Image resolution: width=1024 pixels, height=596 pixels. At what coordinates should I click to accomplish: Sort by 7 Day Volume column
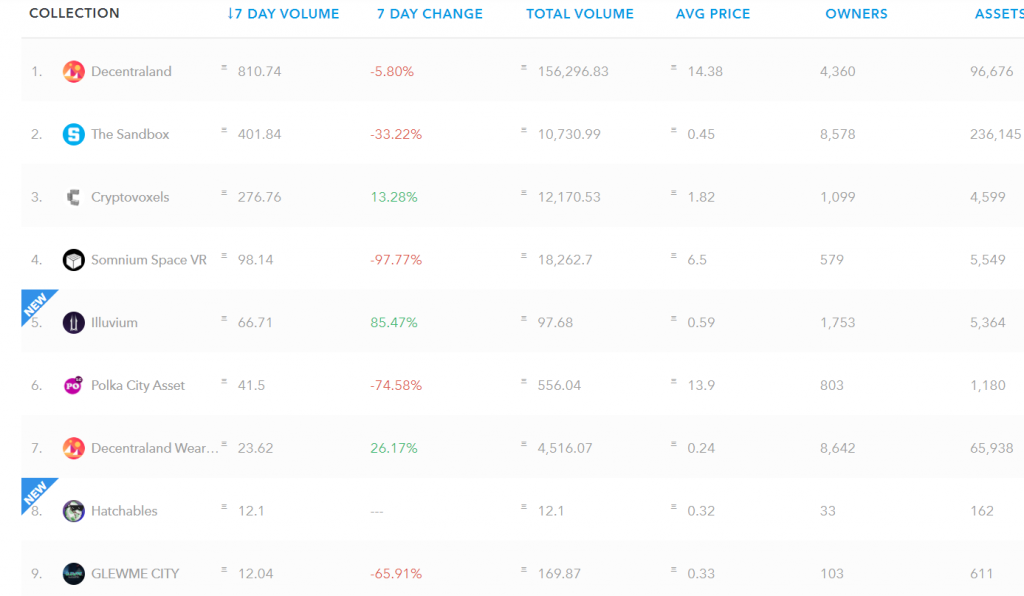[x=283, y=14]
